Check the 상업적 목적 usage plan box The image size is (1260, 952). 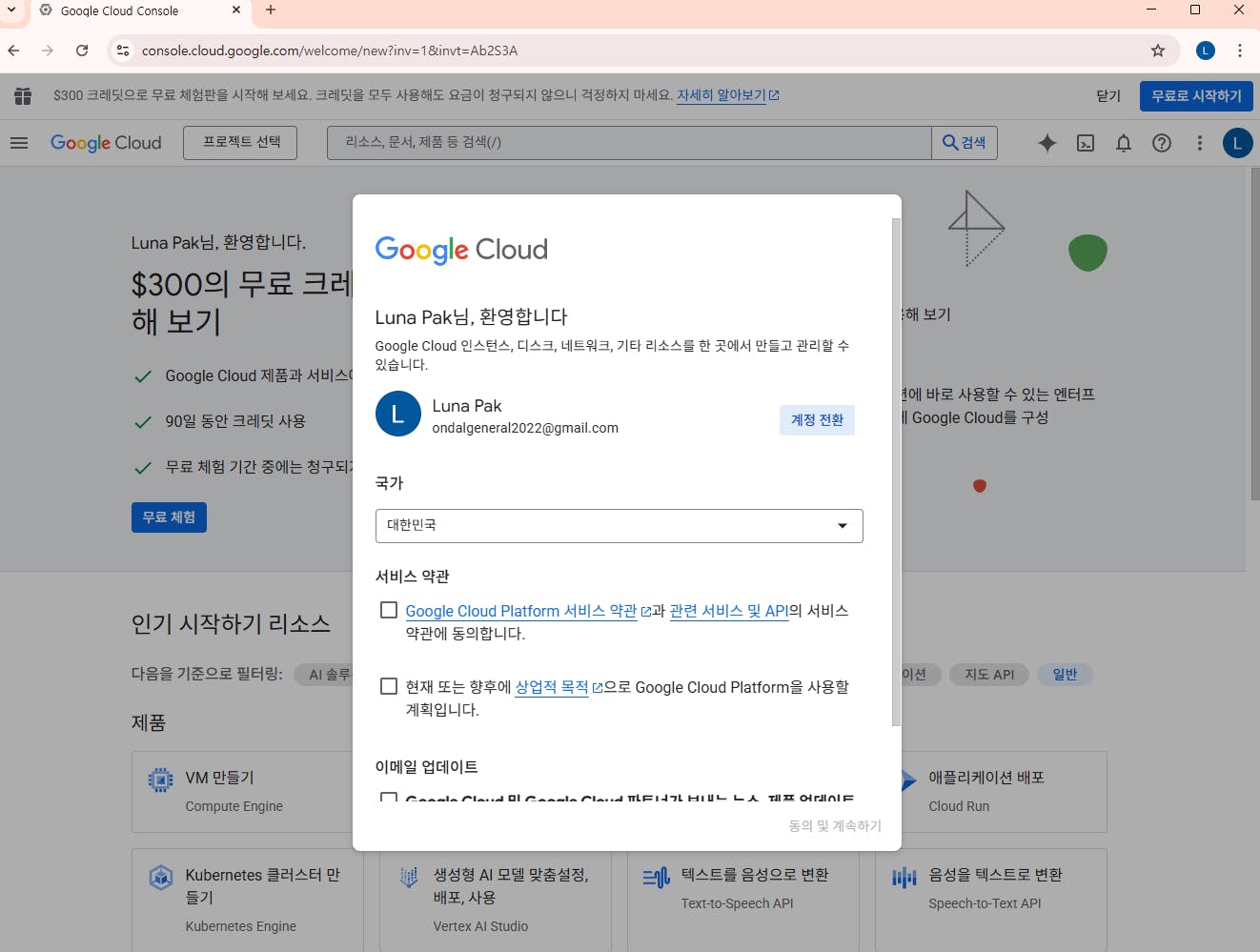[389, 686]
